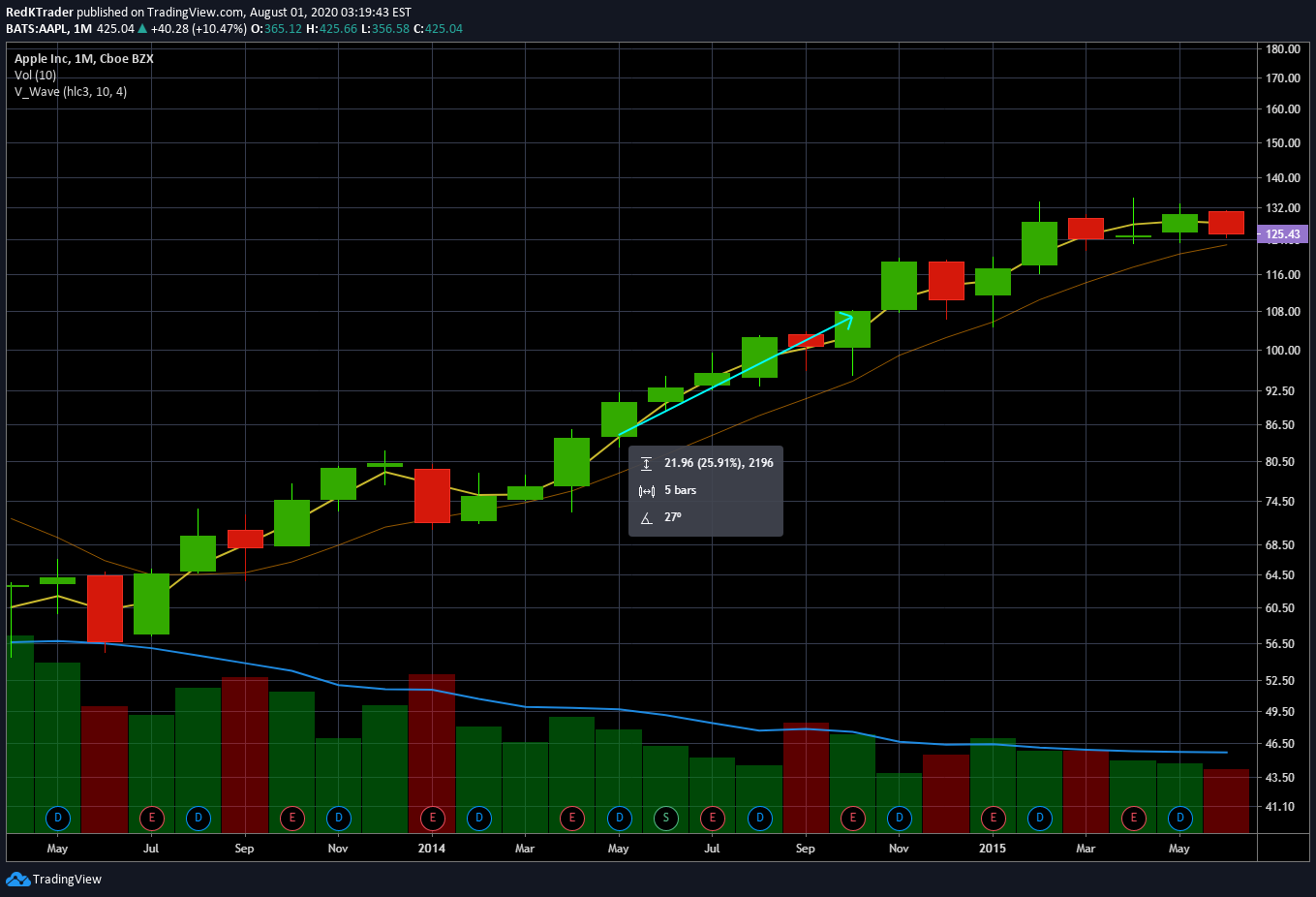Click the 180.00 price axis label
1316x897 pixels.
(1283, 49)
